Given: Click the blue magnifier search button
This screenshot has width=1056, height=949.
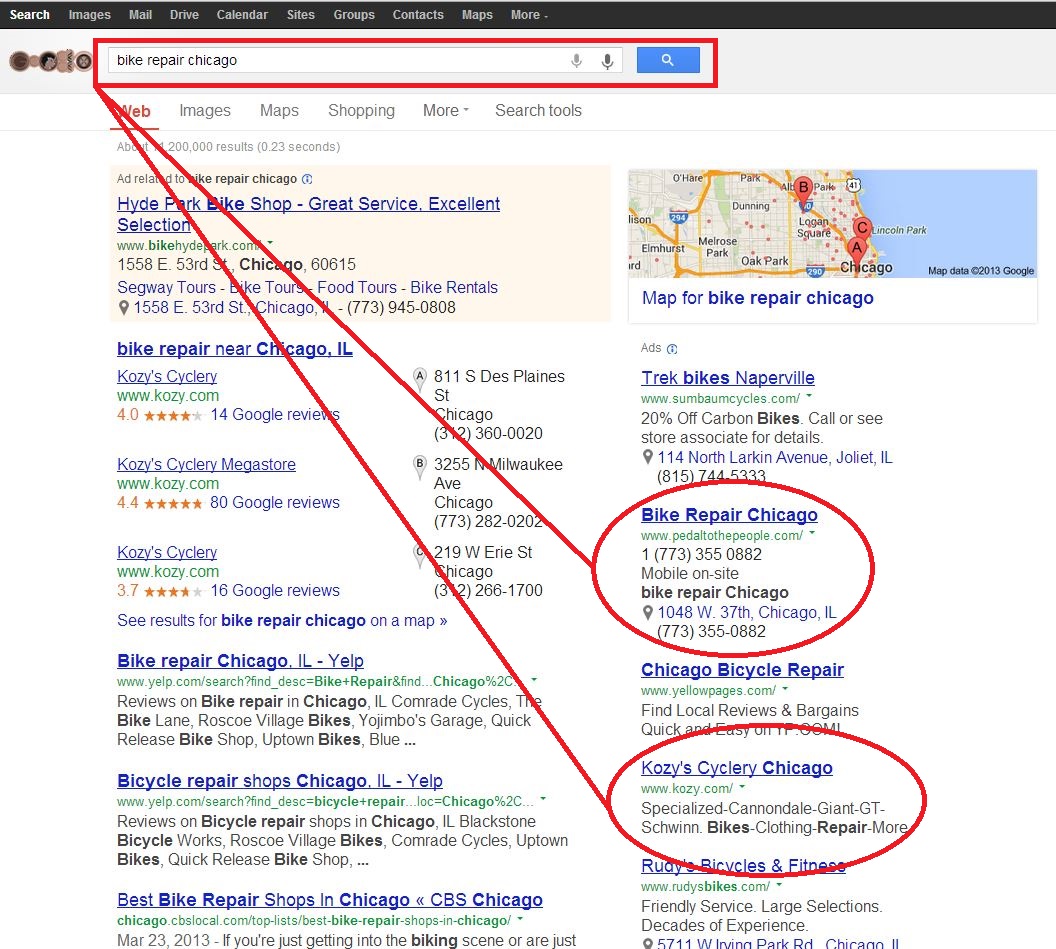Looking at the screenshot, I should coord(668,60).
